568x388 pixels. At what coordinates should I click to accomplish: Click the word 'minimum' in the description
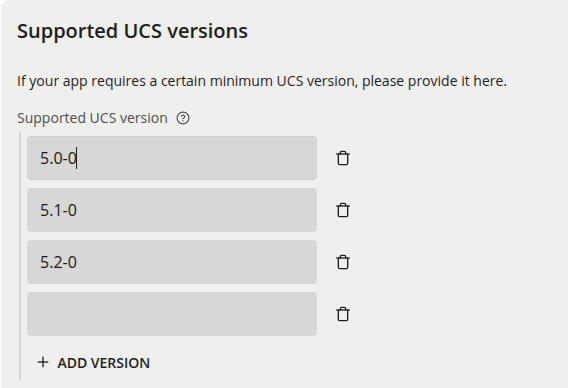tap(241, 81)
